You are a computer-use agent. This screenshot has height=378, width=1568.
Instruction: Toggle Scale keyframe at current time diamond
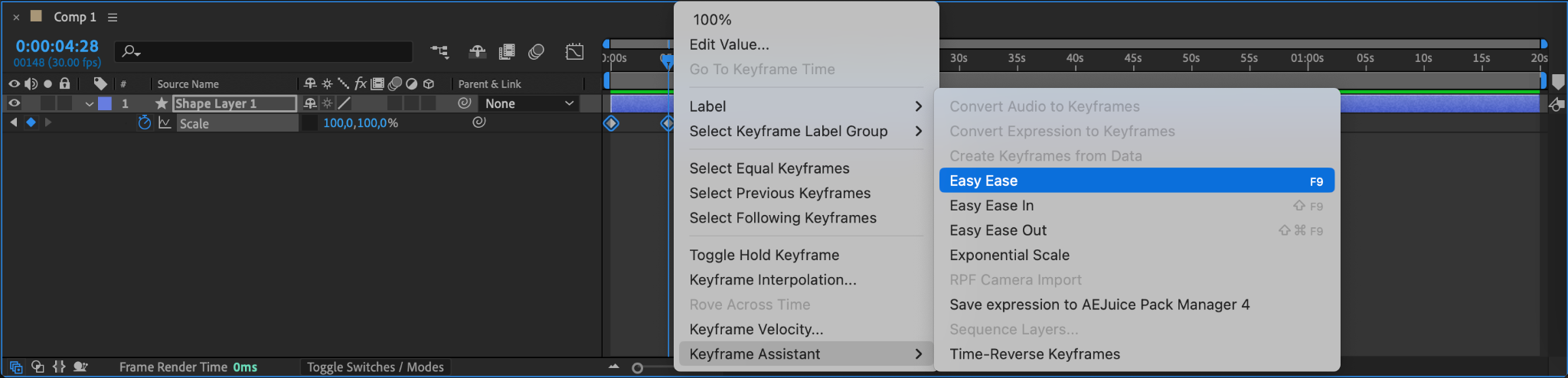31,122
